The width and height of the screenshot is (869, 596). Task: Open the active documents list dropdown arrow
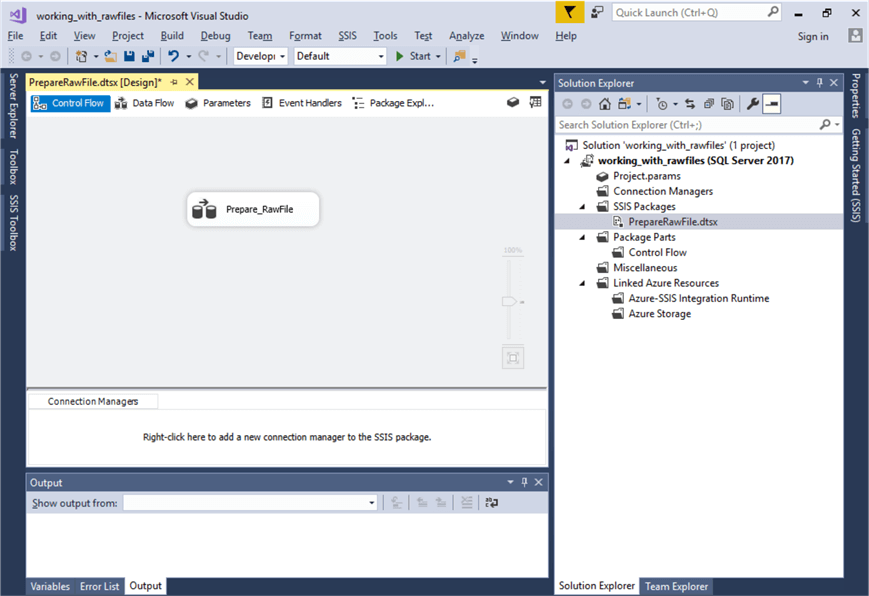pyautogui.click(x=543, y=83)
